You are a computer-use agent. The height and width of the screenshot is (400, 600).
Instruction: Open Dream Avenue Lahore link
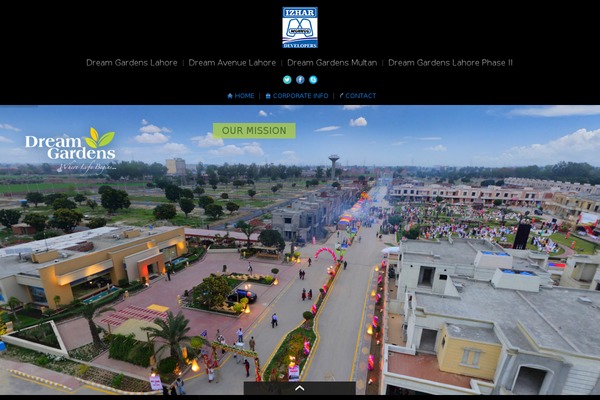click(x=232, y=63)
